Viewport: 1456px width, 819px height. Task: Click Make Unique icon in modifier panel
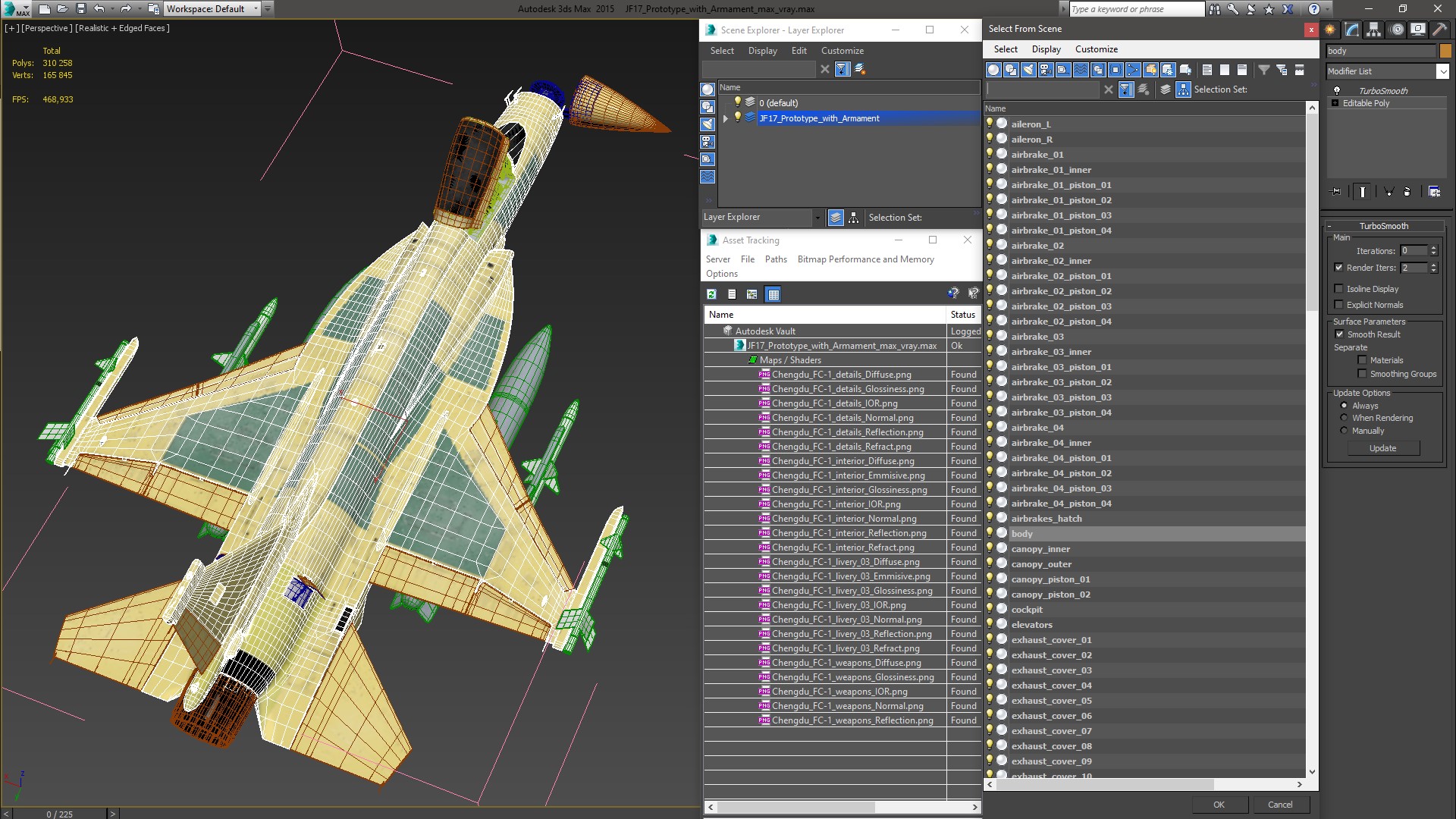click(x=1389, y=192)
